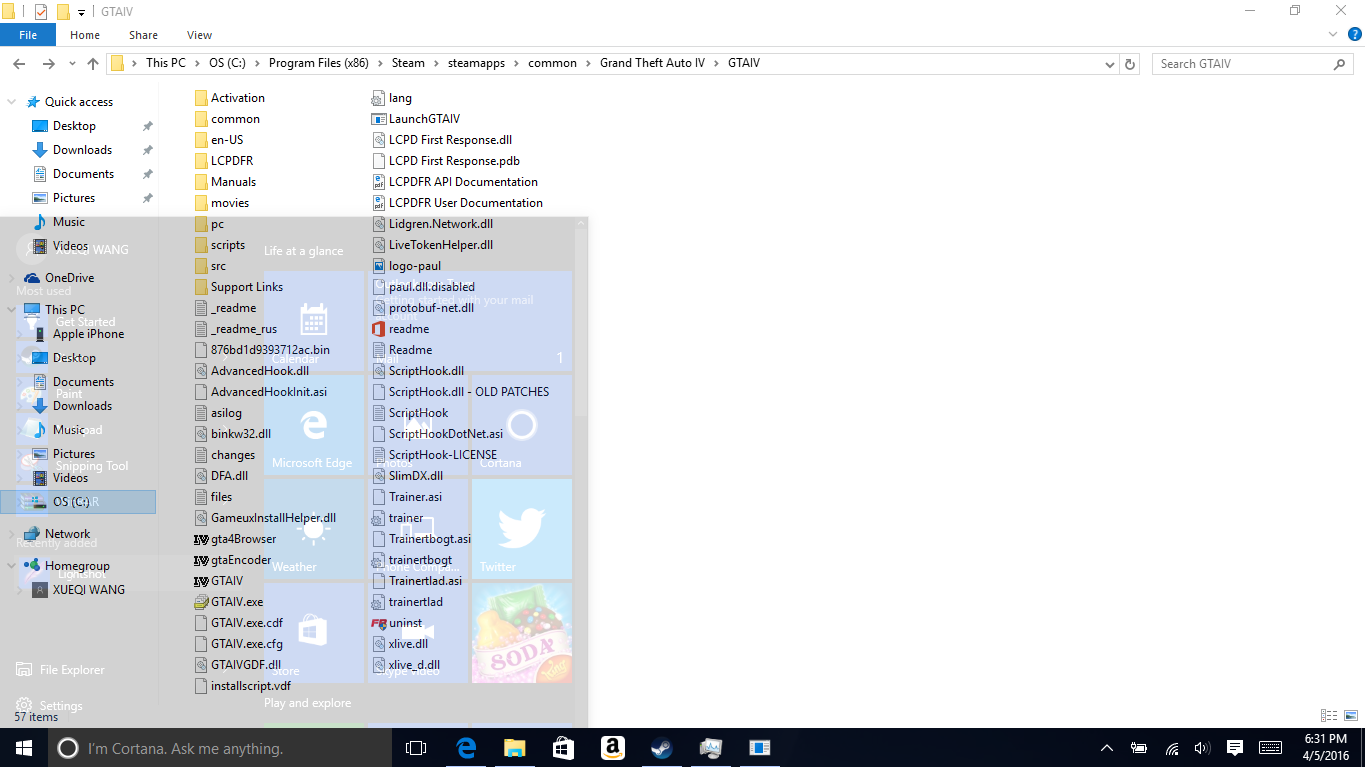This screenshot has height=767, width=1365.
Task: Click the Forward navigation arrow
Action: click(x=48, y=64)
